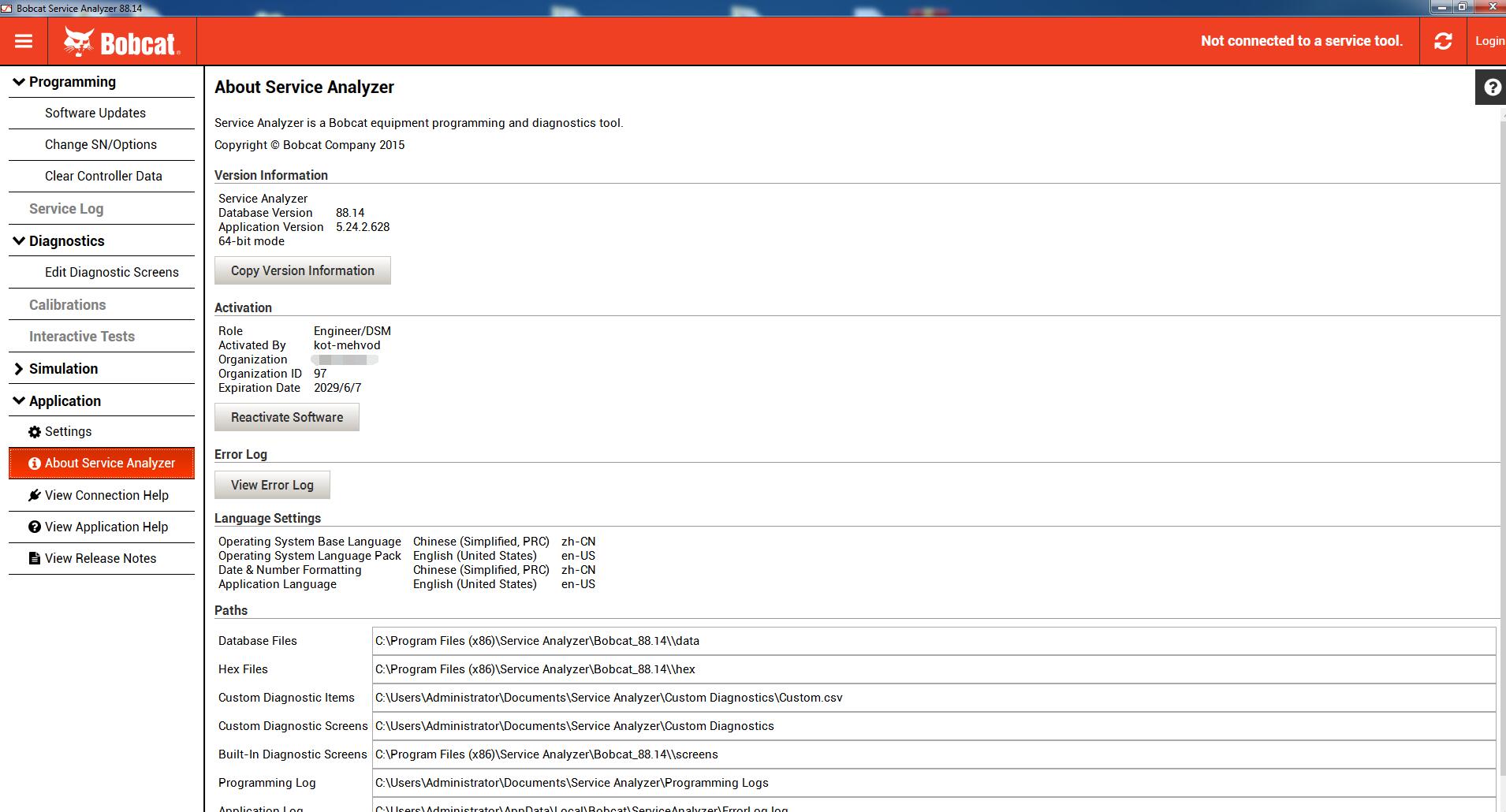
Task: Click the 'Engineer/DSM' role value
Action: point(352,331)
